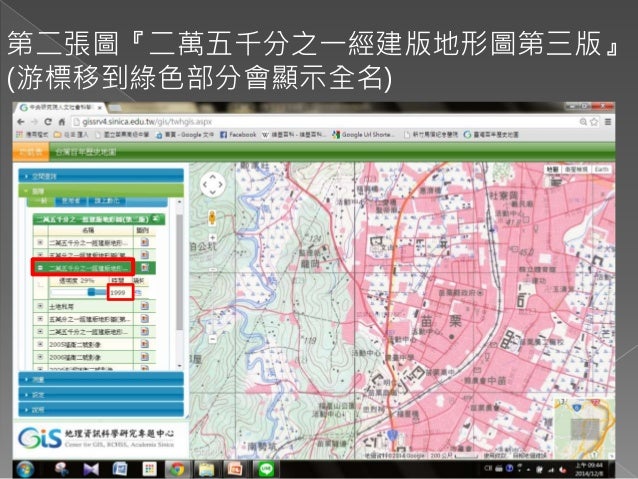Click the map pan direction control

click(x=213, y=184)
